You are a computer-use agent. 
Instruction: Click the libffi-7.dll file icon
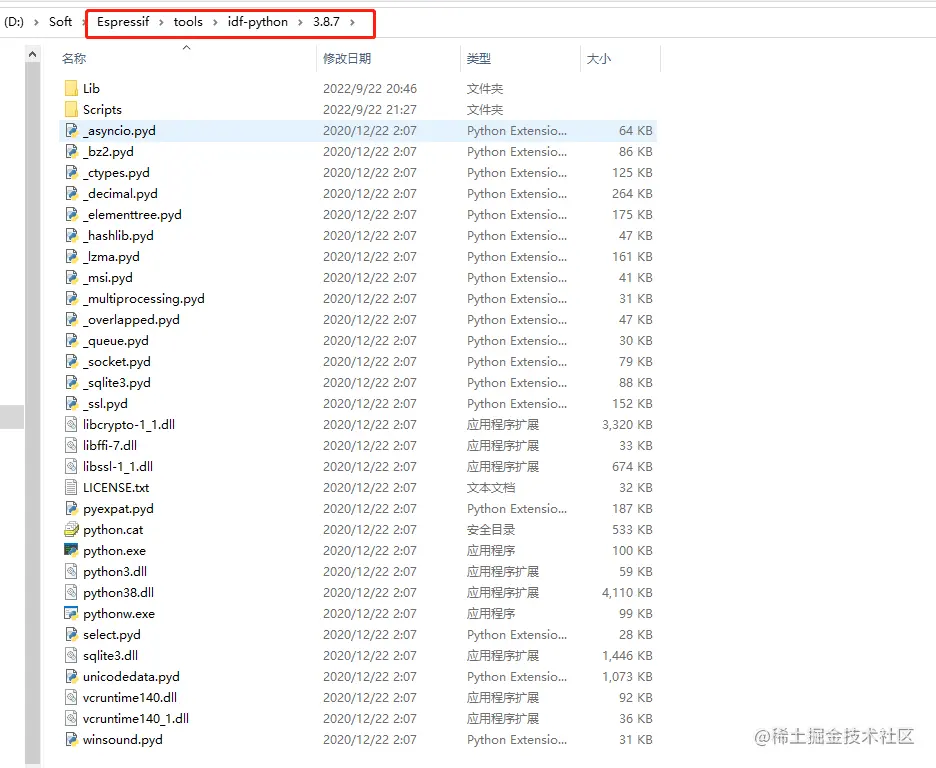tap(71, 445)
